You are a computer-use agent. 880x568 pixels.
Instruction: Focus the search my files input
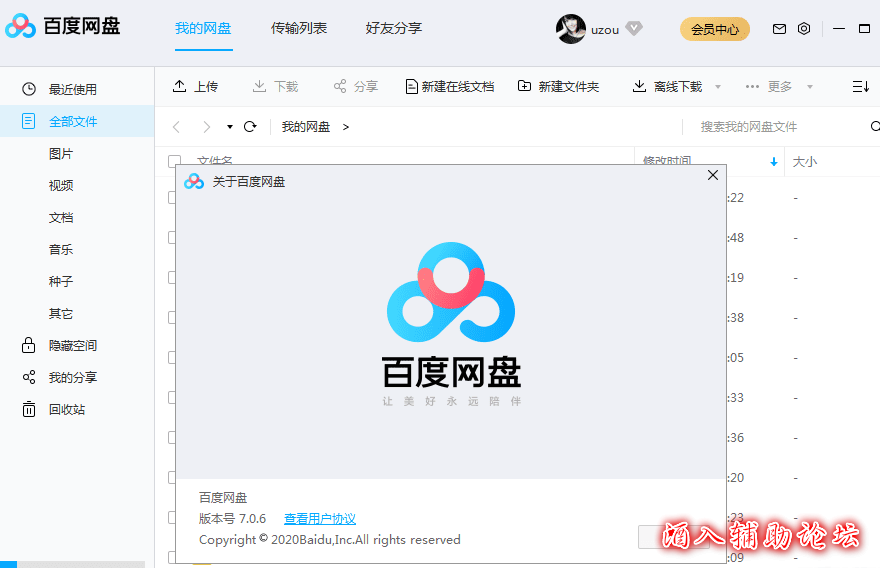770,127
